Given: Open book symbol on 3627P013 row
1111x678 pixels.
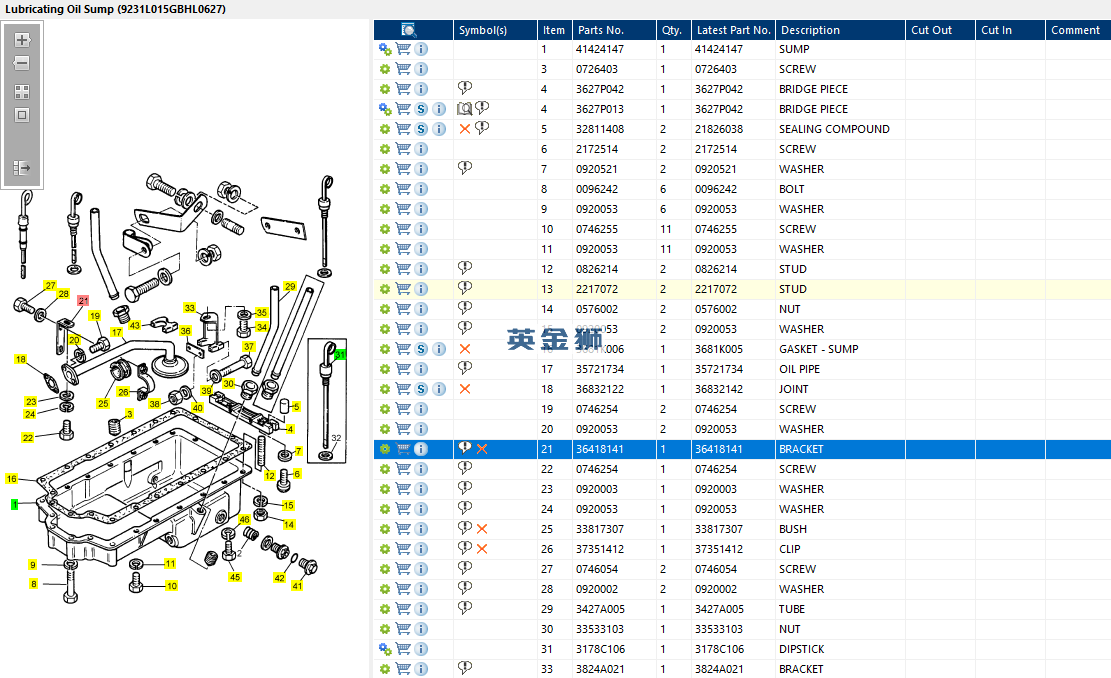Looking at the screenshot, I should [464, 109].
